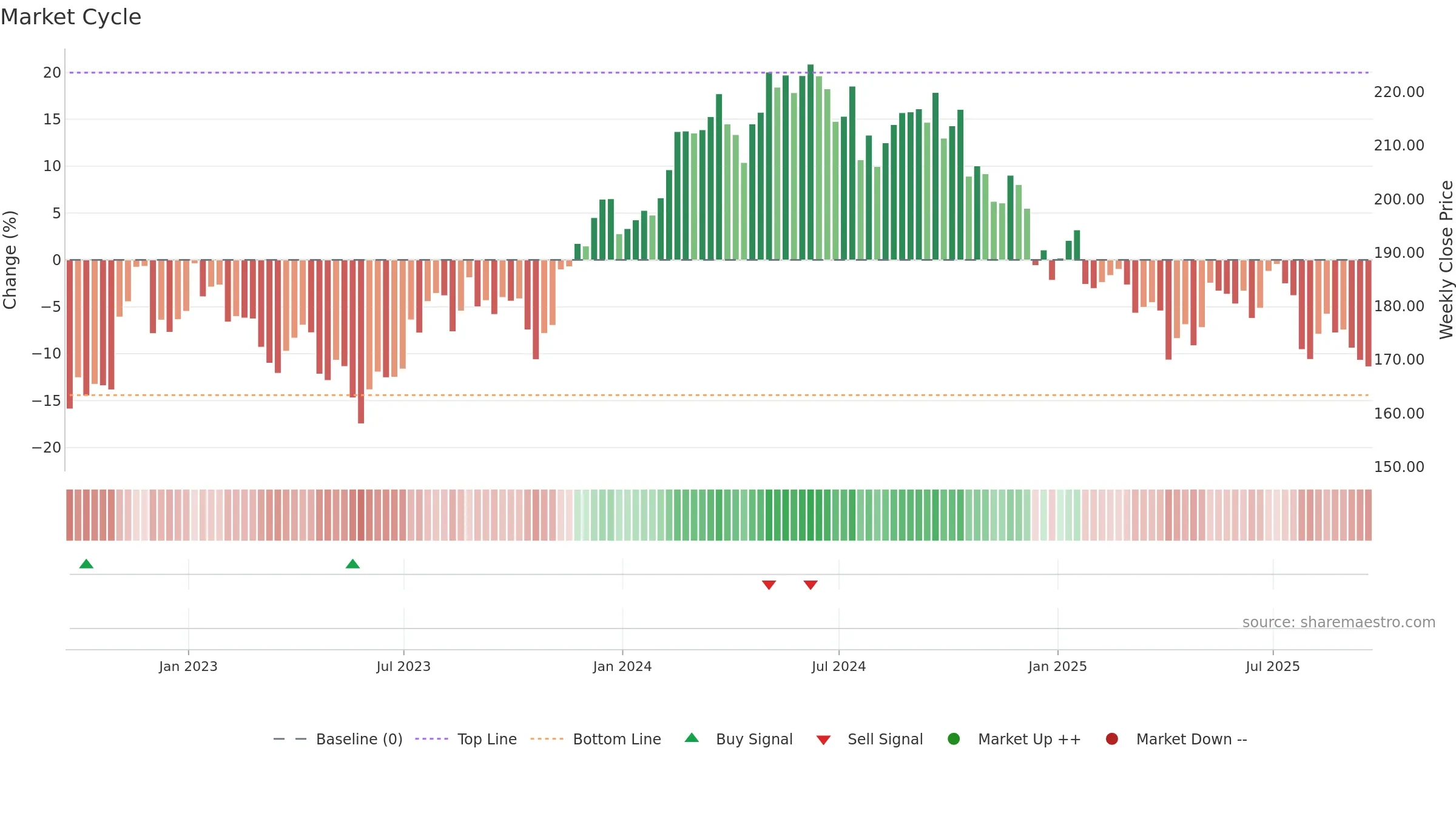The width and height of the screenshot is (1456, 819).
Task: Click the source: sharemaestro.com text
Action: 1339,622
